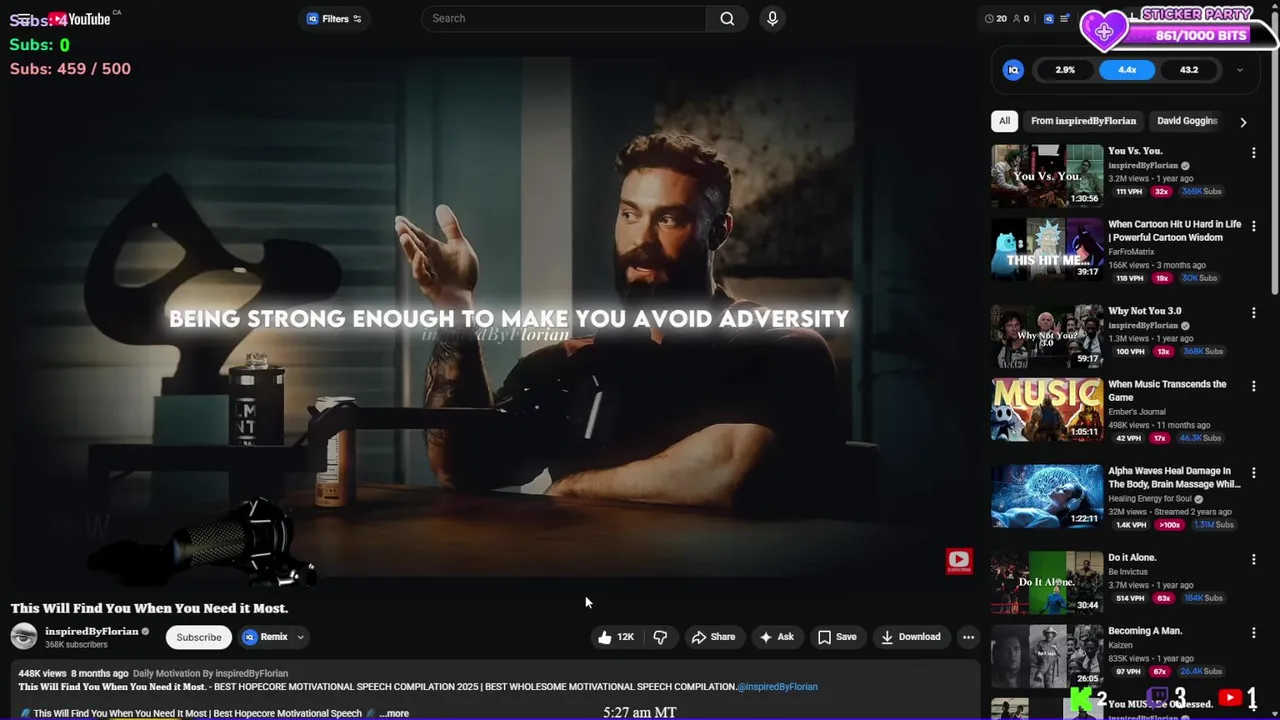
Task: Open the @inspiredByFlorian link in description
Action: coord(777,687)
